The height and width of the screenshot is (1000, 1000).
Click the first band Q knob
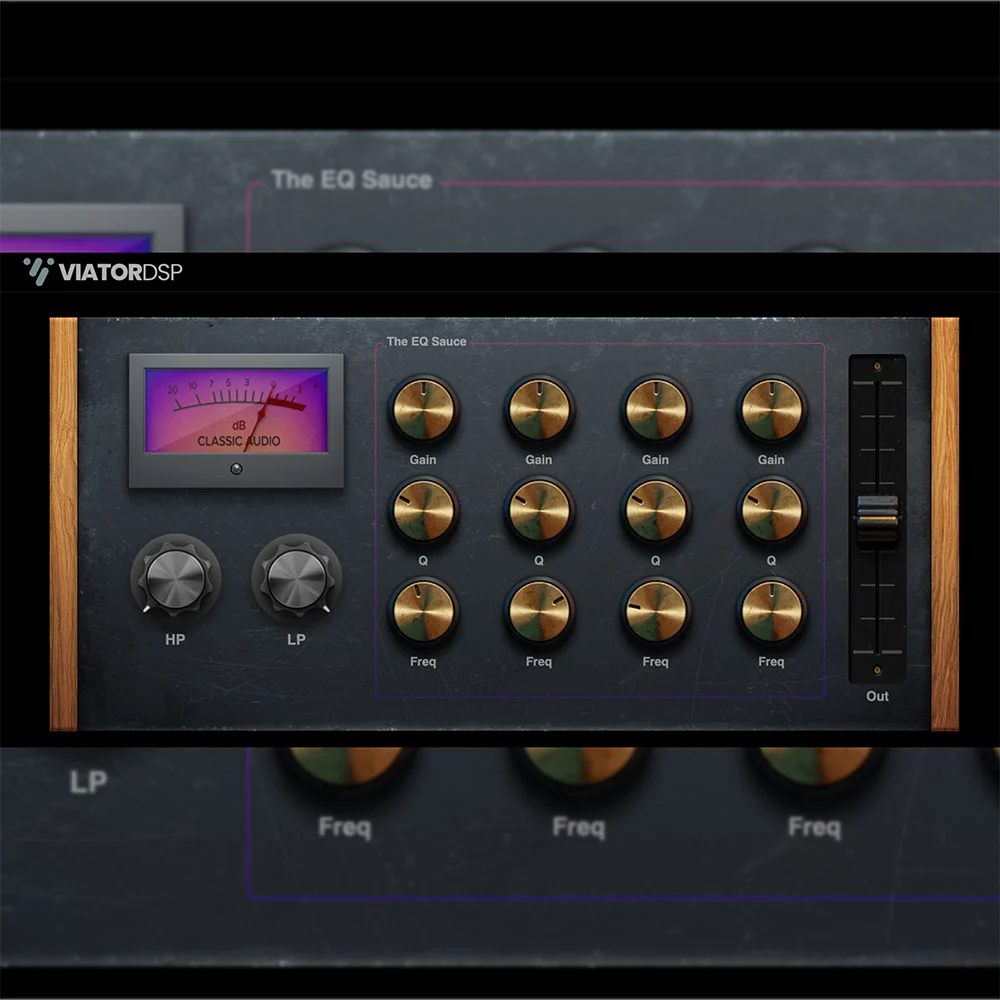pyautogui.click(x=423, y=510)
